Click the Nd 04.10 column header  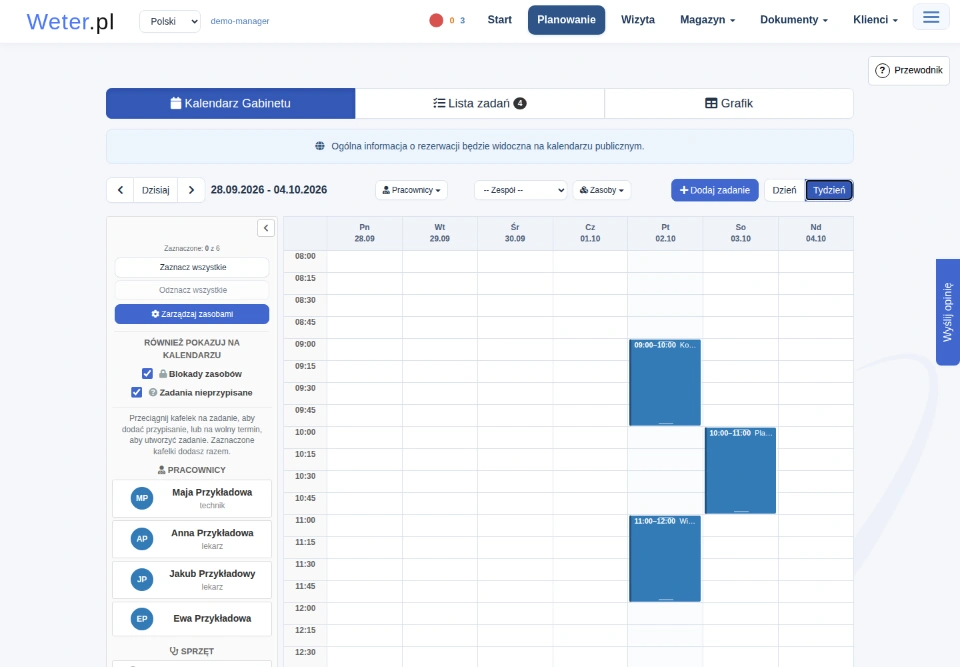tap(816, 233)
